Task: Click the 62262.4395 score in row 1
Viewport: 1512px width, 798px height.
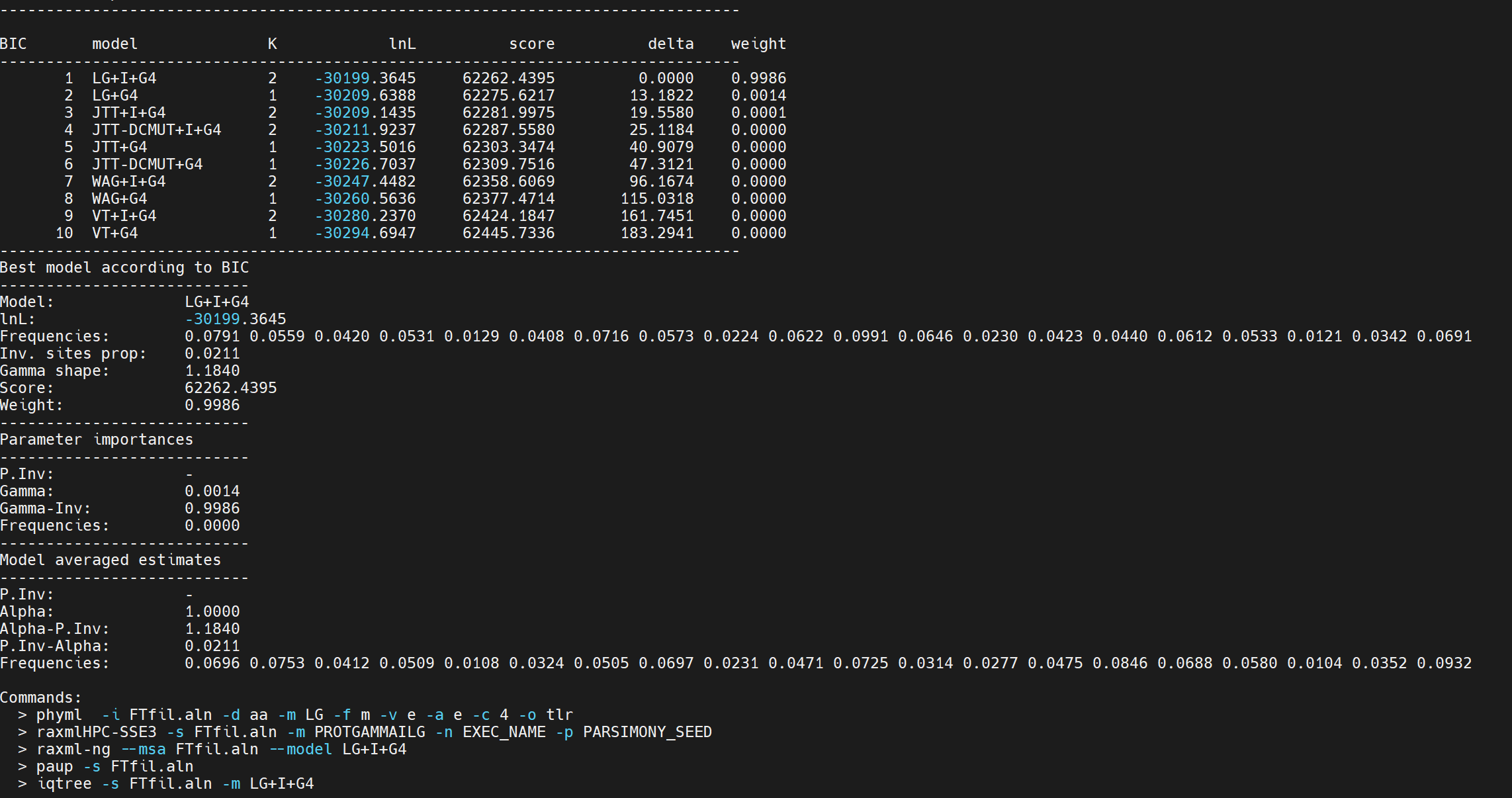Action: pyautogui.click(x=508, y=78)
